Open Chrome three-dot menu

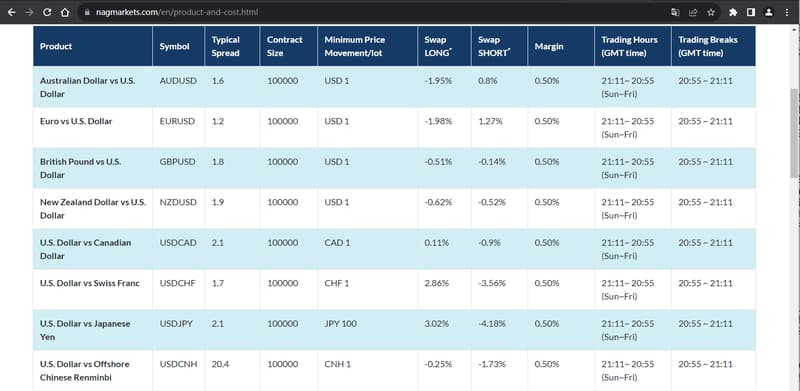[787, 12]
